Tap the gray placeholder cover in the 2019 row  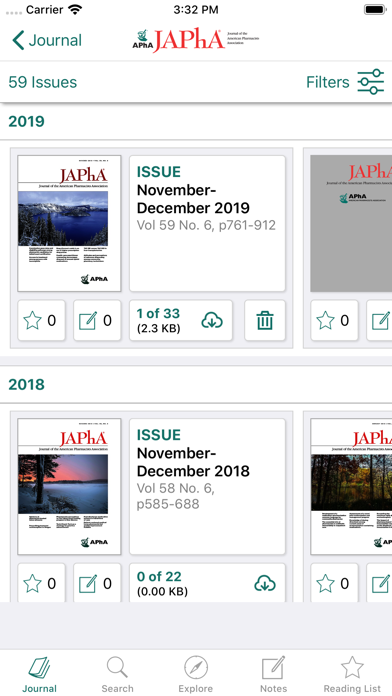click(x=351, y=223)
